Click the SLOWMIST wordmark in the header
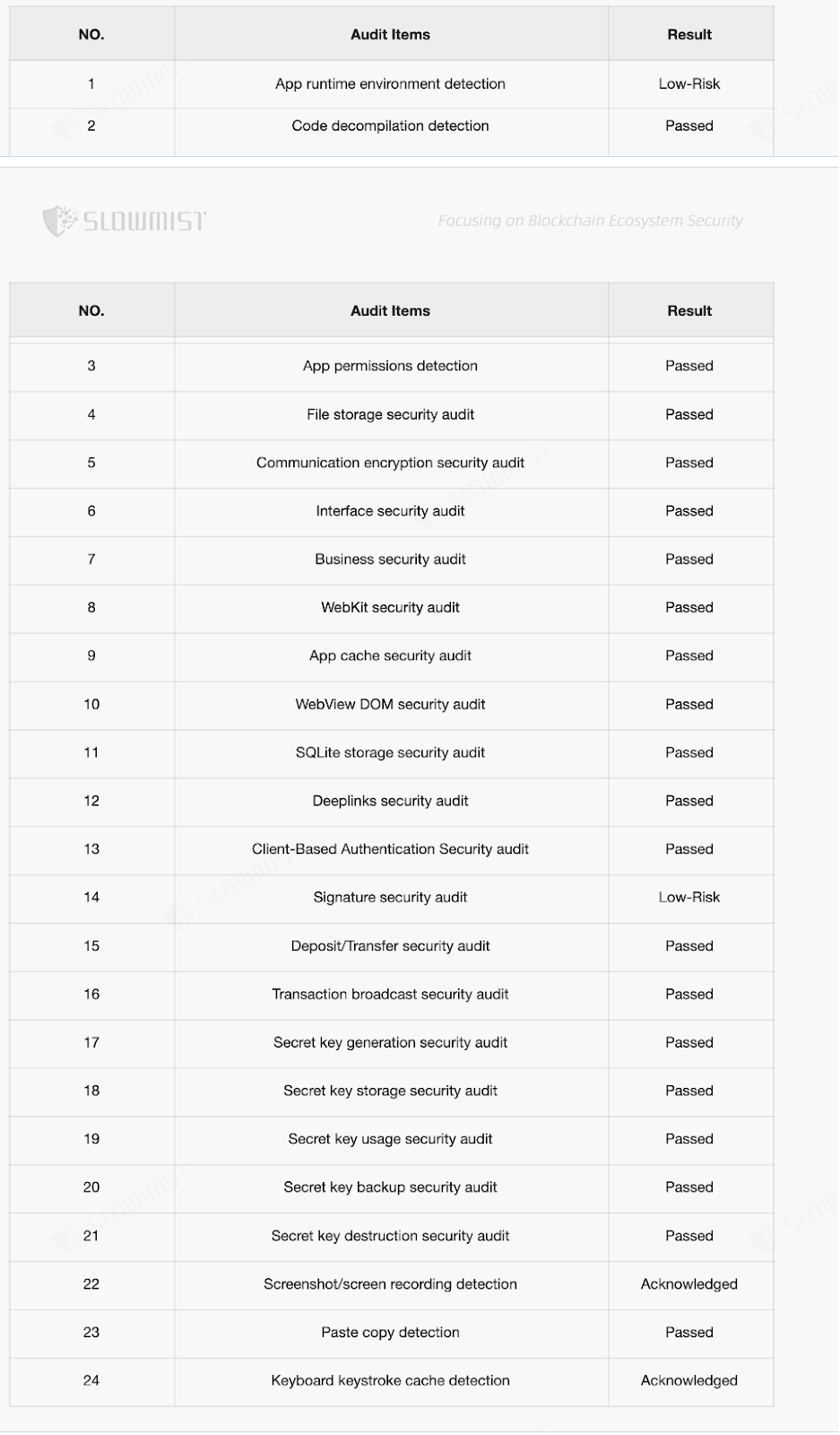840x1435 pixels. [143, 221]
